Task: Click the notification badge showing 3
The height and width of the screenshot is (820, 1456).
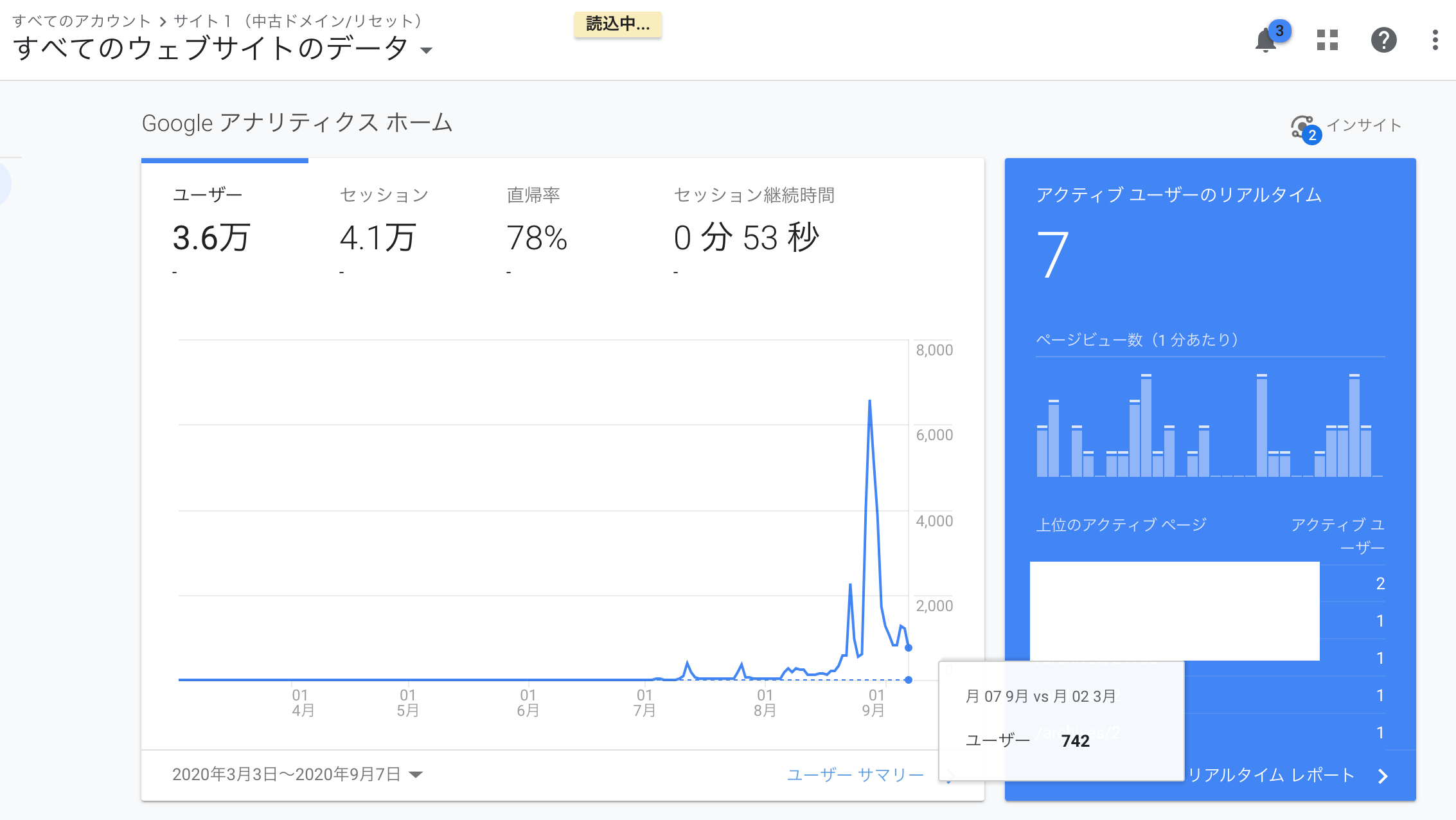Action: point(1279,30)
